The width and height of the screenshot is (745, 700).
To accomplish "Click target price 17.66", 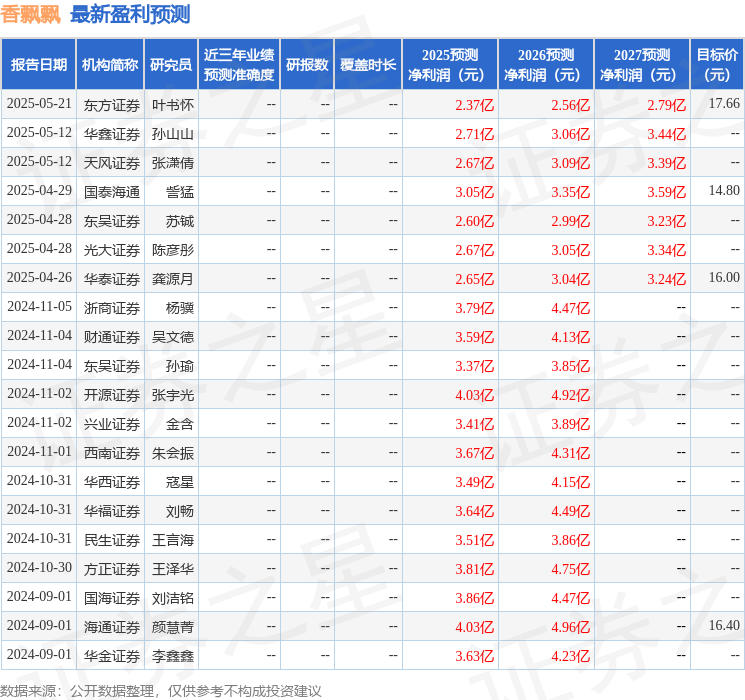I will click(x=724, y=103).
